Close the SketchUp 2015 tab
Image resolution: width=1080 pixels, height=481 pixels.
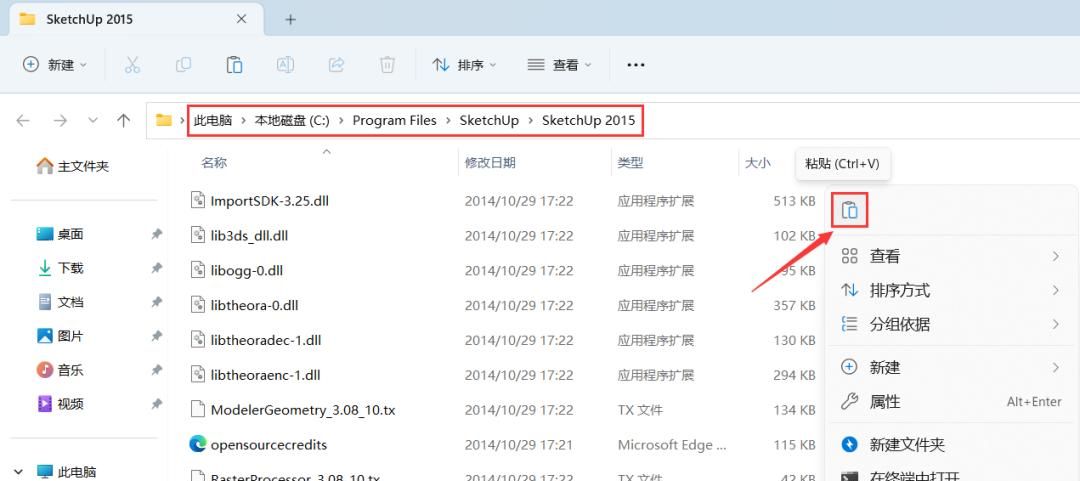[241, 19]
